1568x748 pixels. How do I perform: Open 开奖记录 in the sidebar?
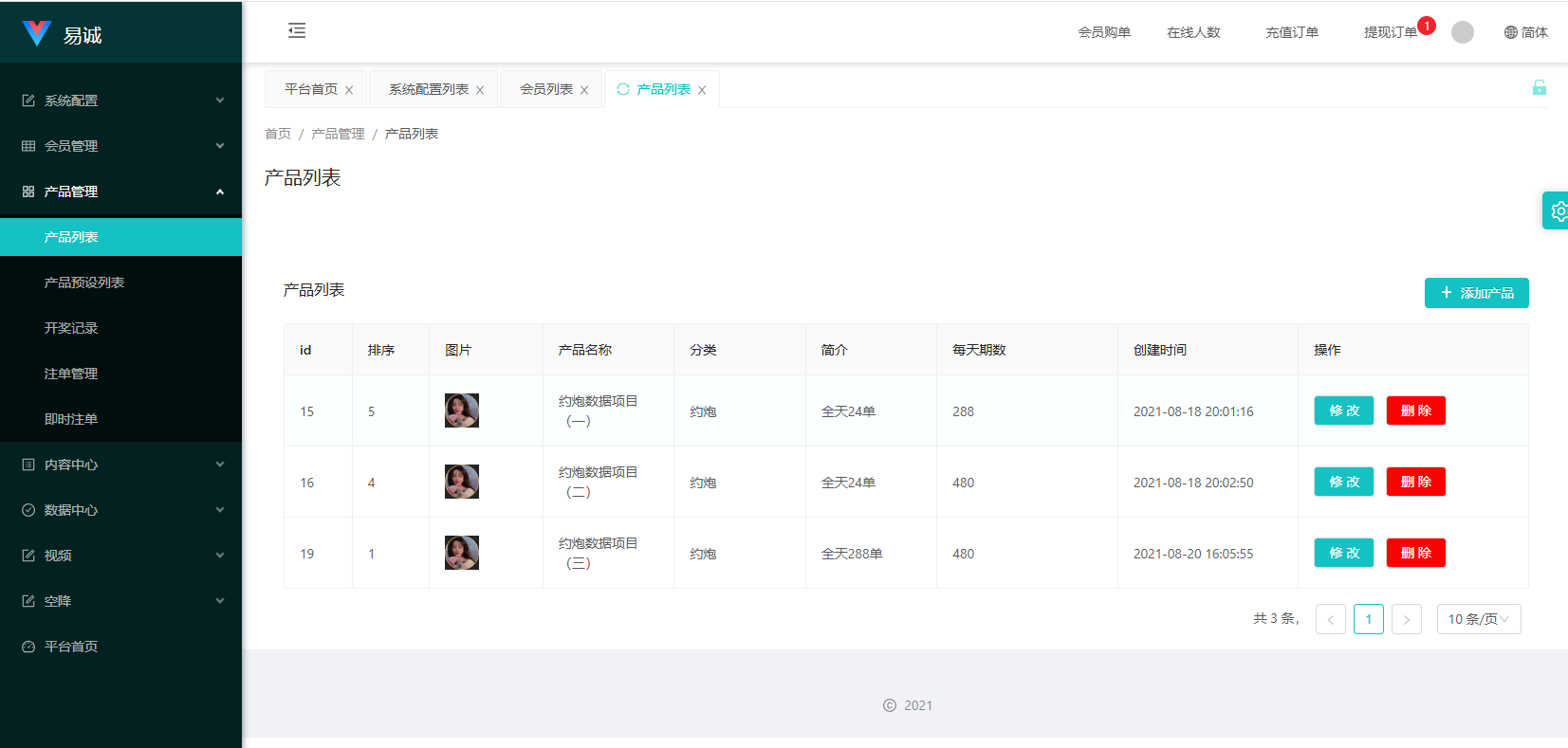tap(71, 328)
